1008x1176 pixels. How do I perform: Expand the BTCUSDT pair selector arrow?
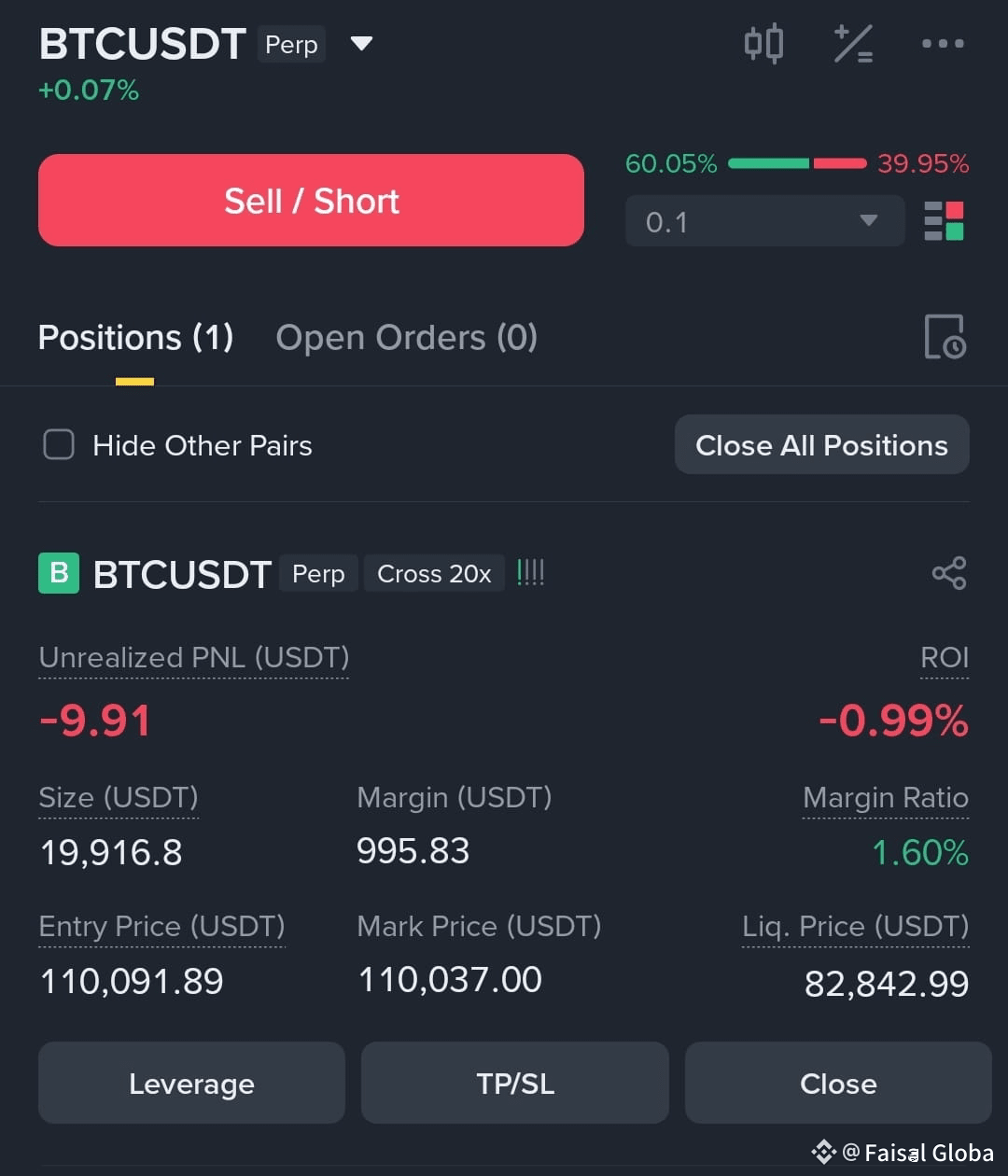[361, 44]
